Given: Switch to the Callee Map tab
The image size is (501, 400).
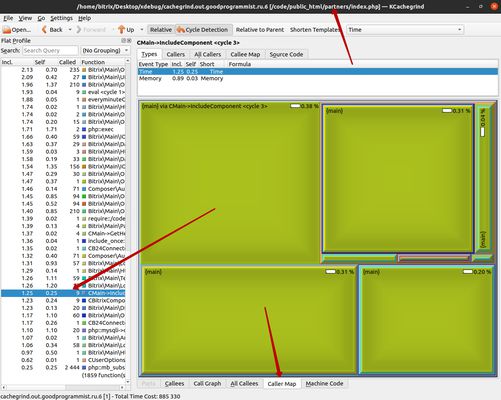Looking at the screenshot, I should pyautogui.click(x=245, y=54).
